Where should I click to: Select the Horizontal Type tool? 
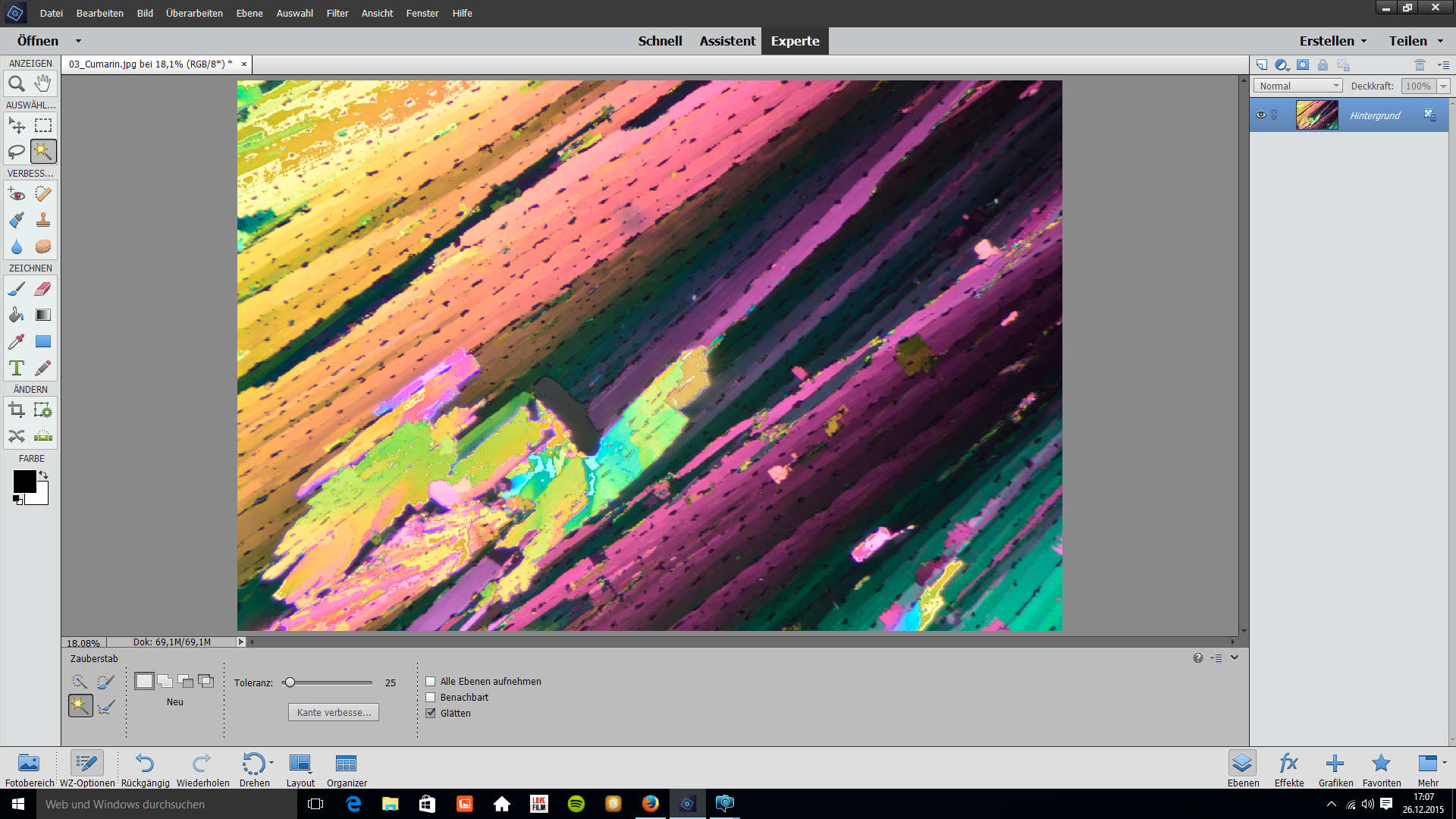(x=17, y=368)
